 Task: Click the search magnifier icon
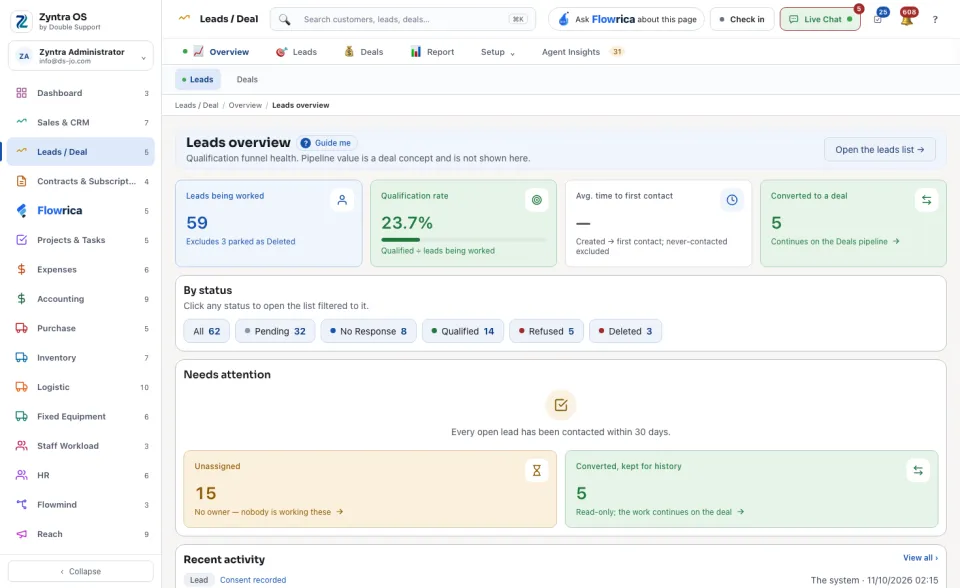284,19
